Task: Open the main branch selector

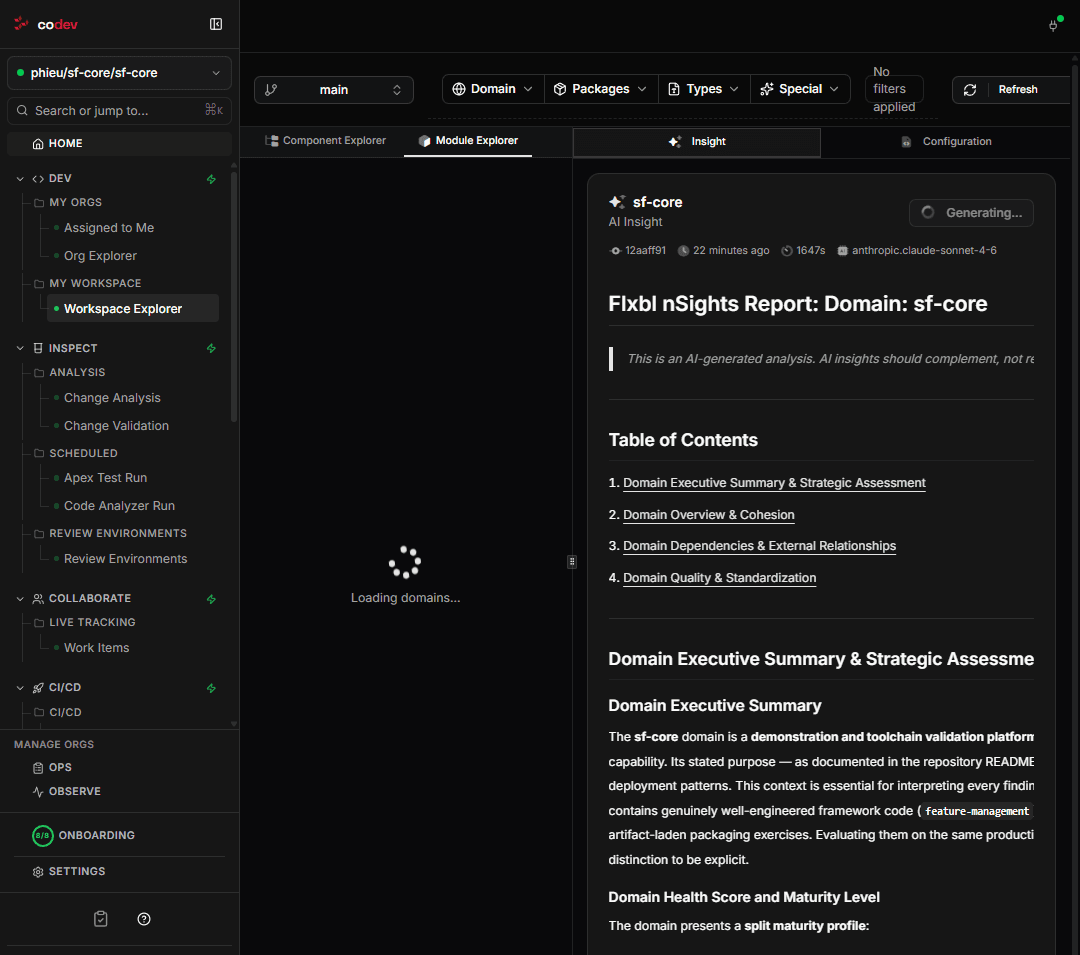Action: pyautogui.click(x=333, y=90)
